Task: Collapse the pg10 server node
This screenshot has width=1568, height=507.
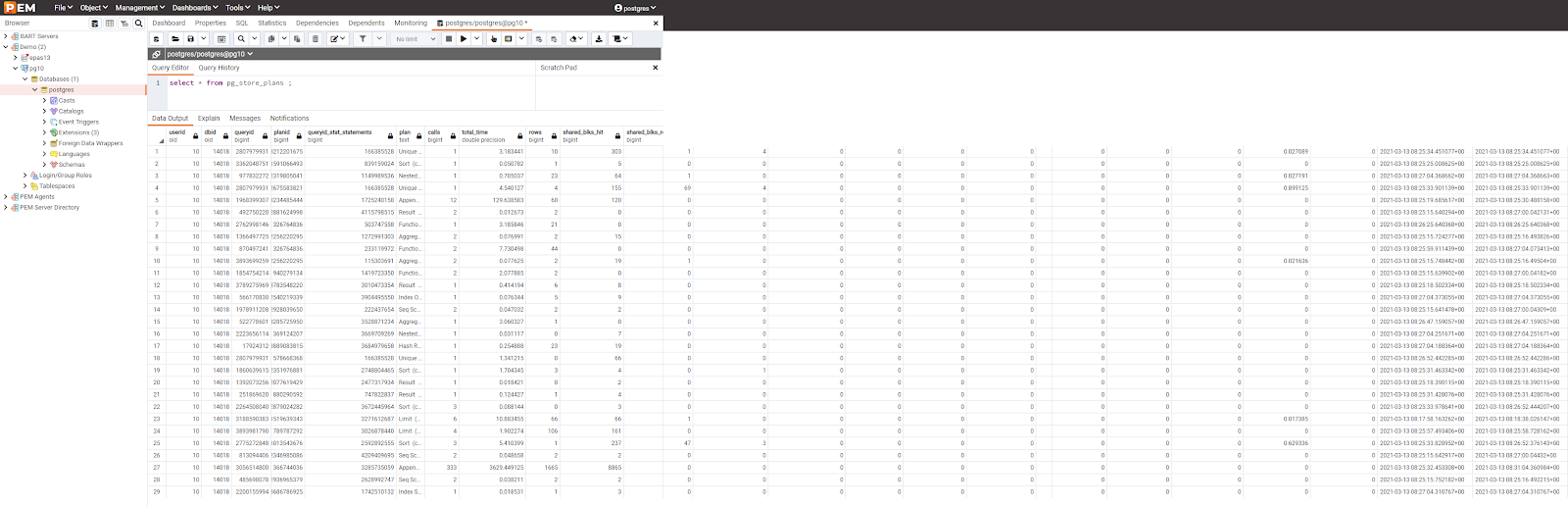Action: point(15,69)
